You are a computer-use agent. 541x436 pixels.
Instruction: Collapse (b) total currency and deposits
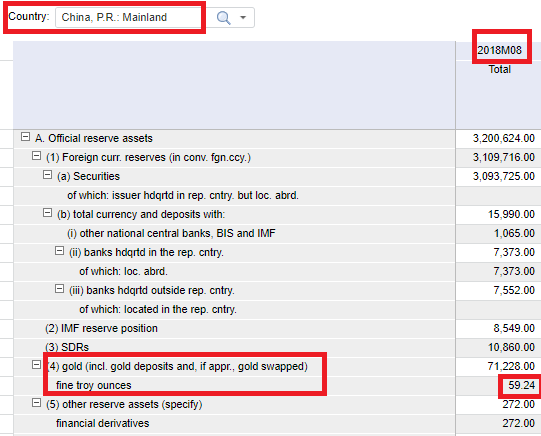click(47, 212)
